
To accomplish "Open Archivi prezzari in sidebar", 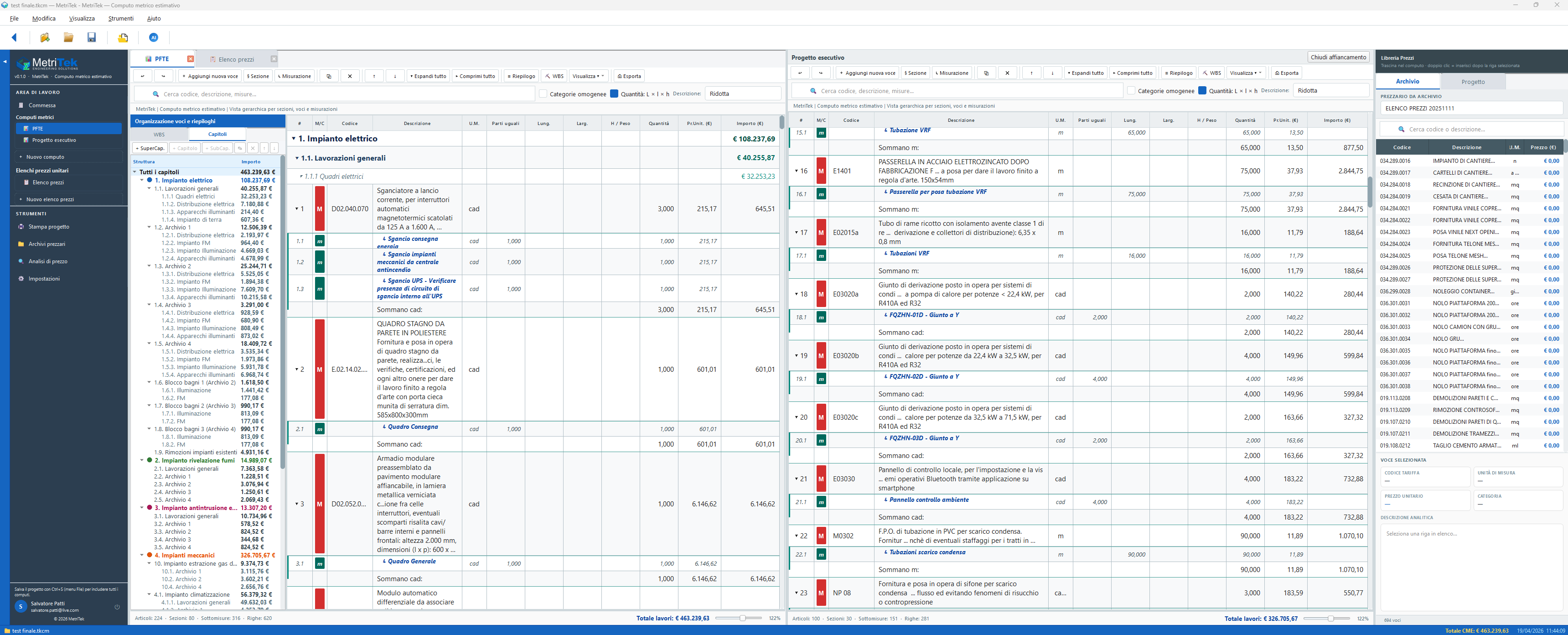I will pos(47,244).
